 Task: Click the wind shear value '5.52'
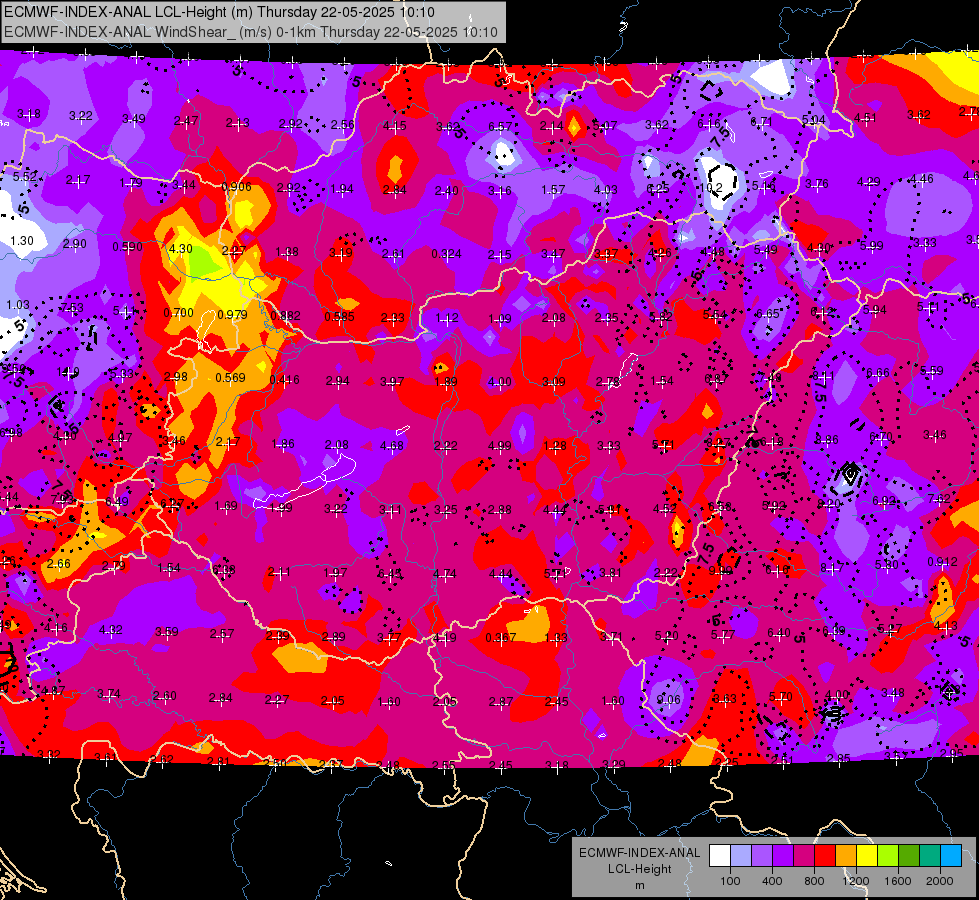pos(24,177)
